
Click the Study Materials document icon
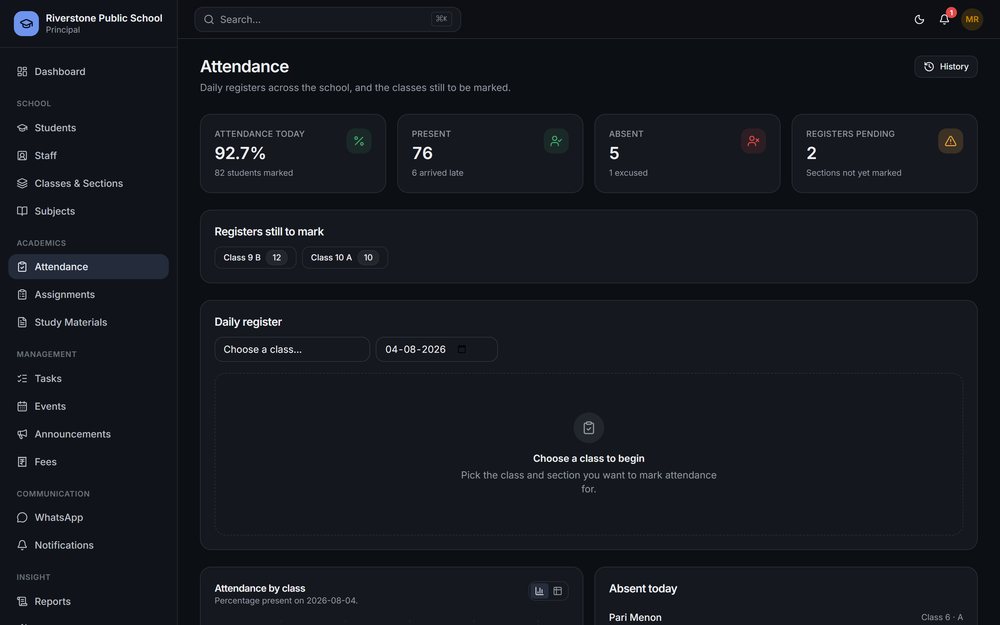coord(22,322)
